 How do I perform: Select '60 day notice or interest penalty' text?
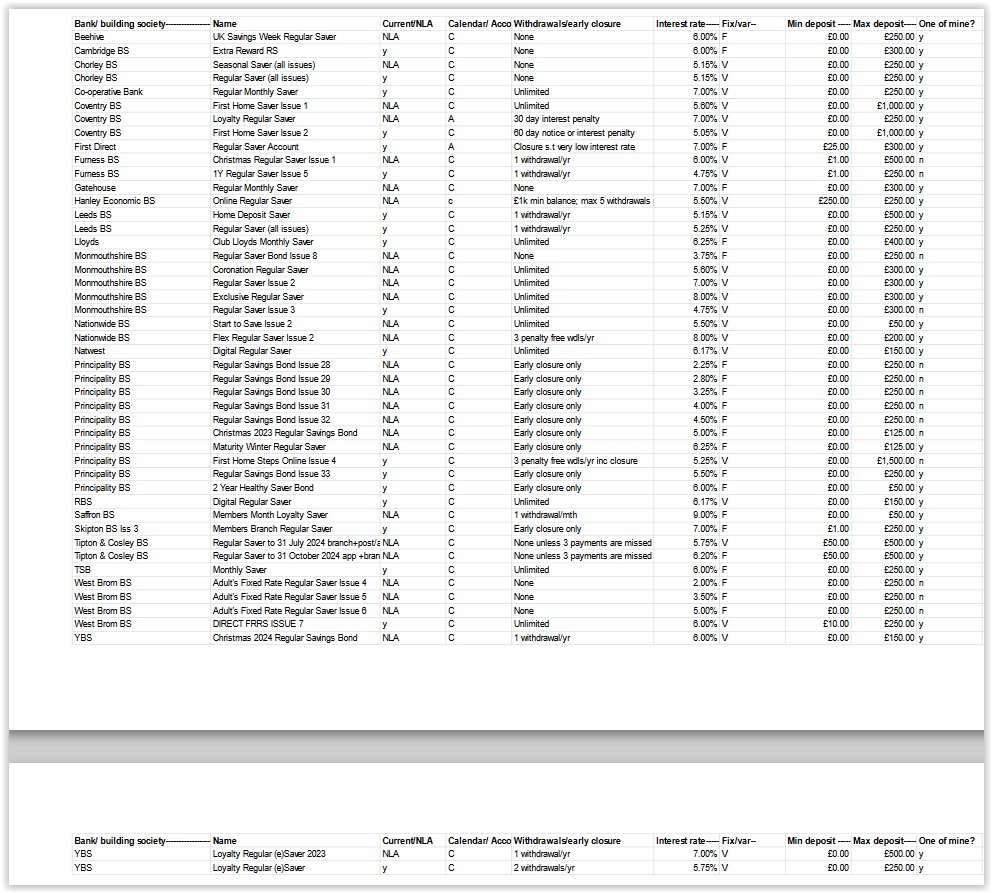point(574,133)
